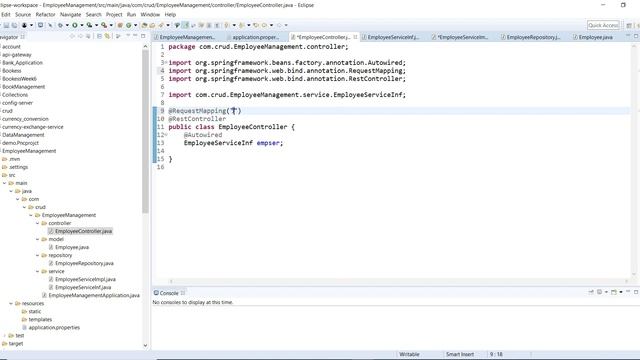Open the Run button's dropdown arrow
Screen dimensions: 640x360
pyautogui.click(x=82, y=25)
